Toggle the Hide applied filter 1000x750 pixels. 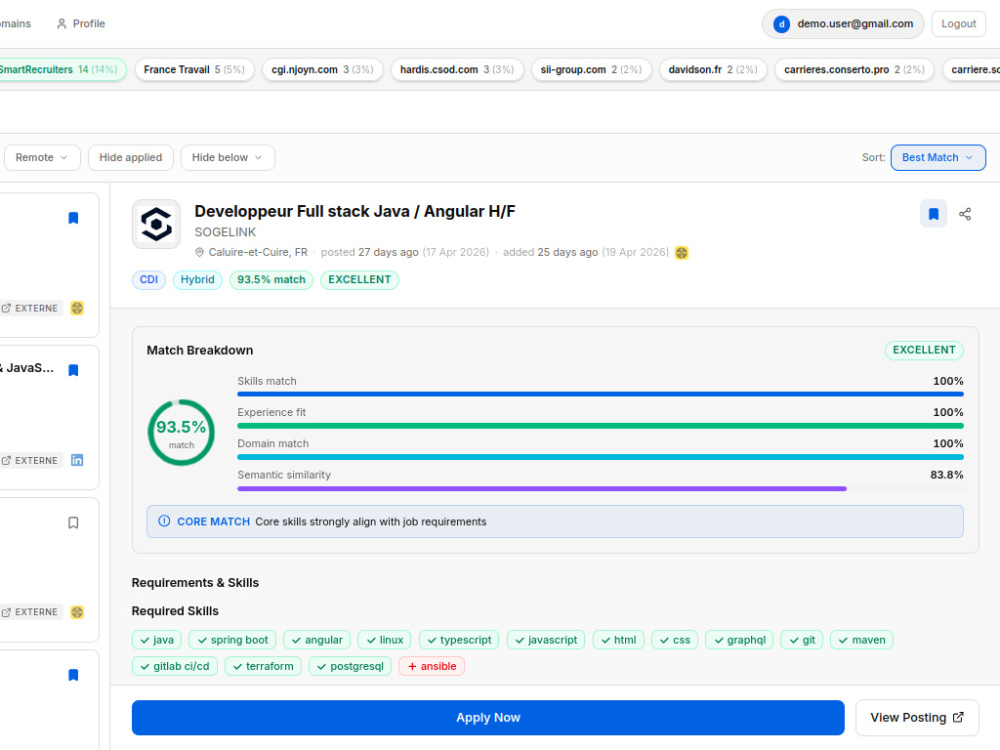[x=131, y=158]
